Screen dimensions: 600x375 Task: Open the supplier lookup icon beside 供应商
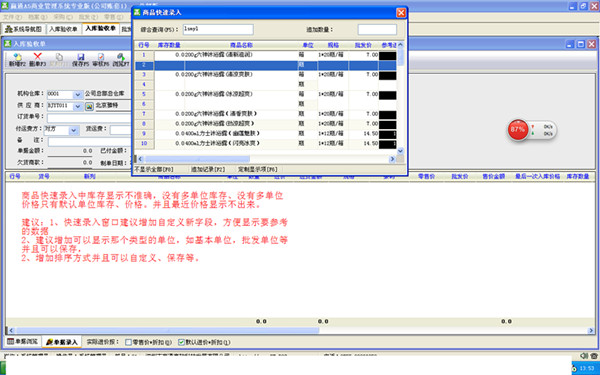[89, 106]
